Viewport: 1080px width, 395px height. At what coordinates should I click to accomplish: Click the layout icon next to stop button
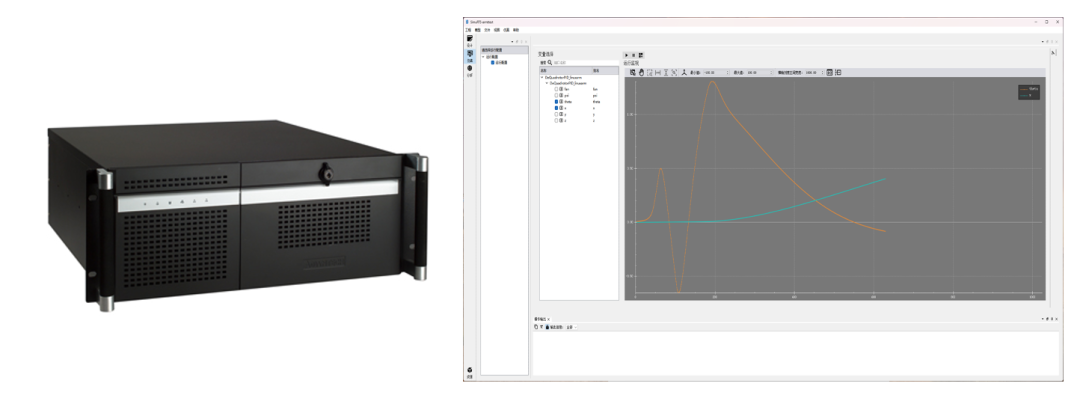click(x=641, y=55)
